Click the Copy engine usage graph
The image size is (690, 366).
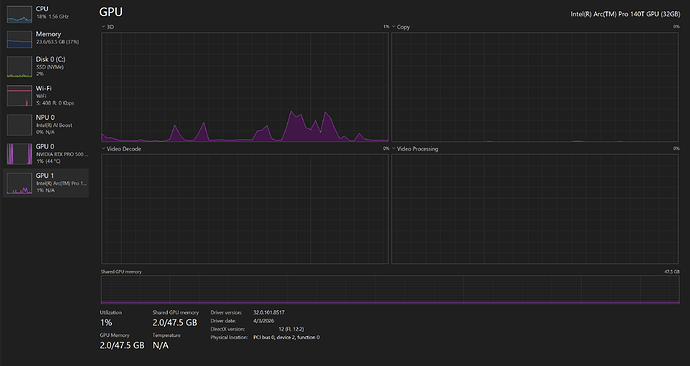(535, 87)
